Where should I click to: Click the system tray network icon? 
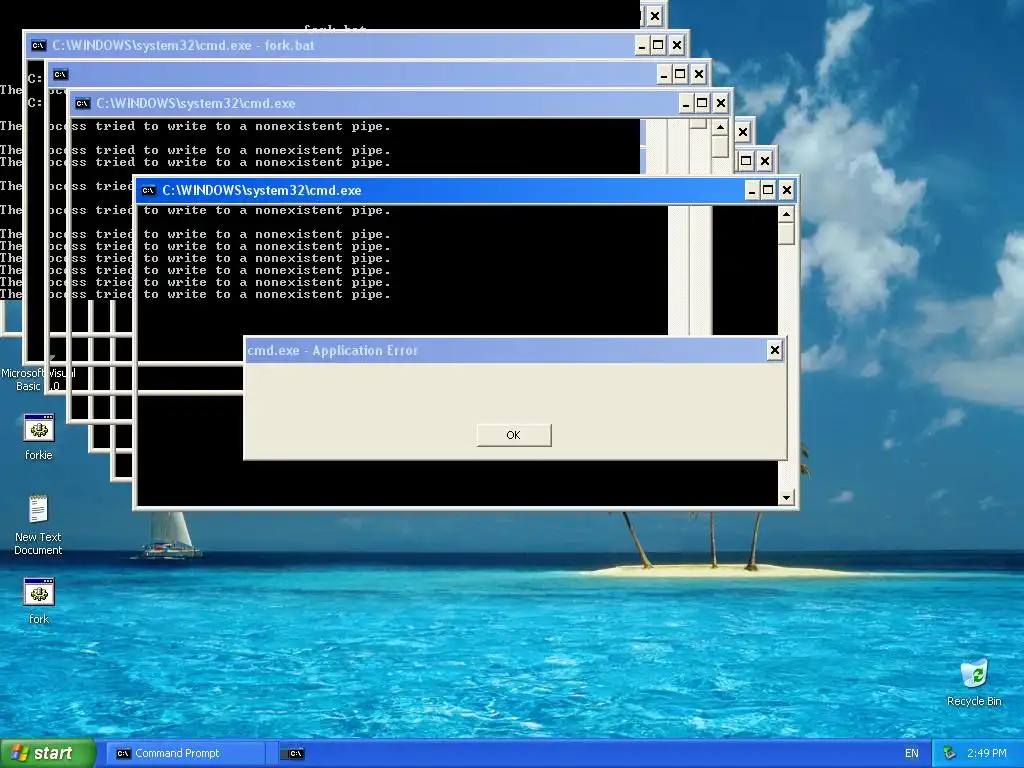(x=950, y=753)
